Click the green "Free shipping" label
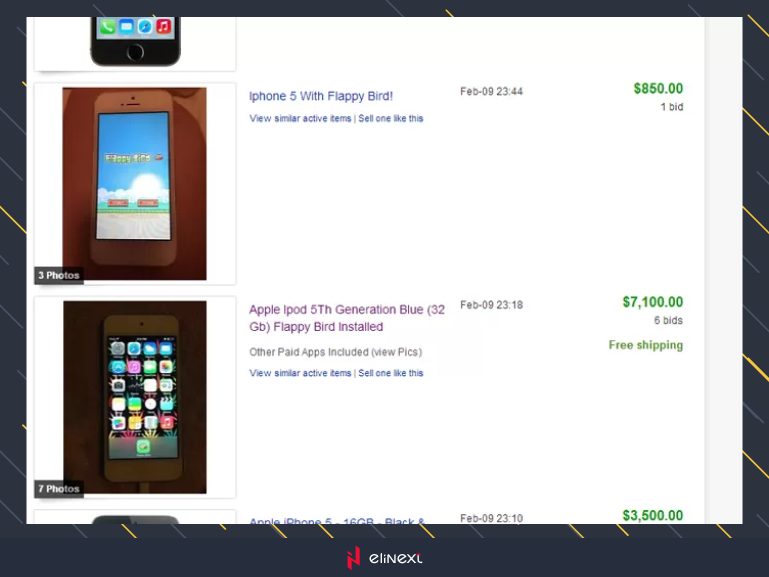769x577 pixels. pyautogui.click(x=645, y=345)
